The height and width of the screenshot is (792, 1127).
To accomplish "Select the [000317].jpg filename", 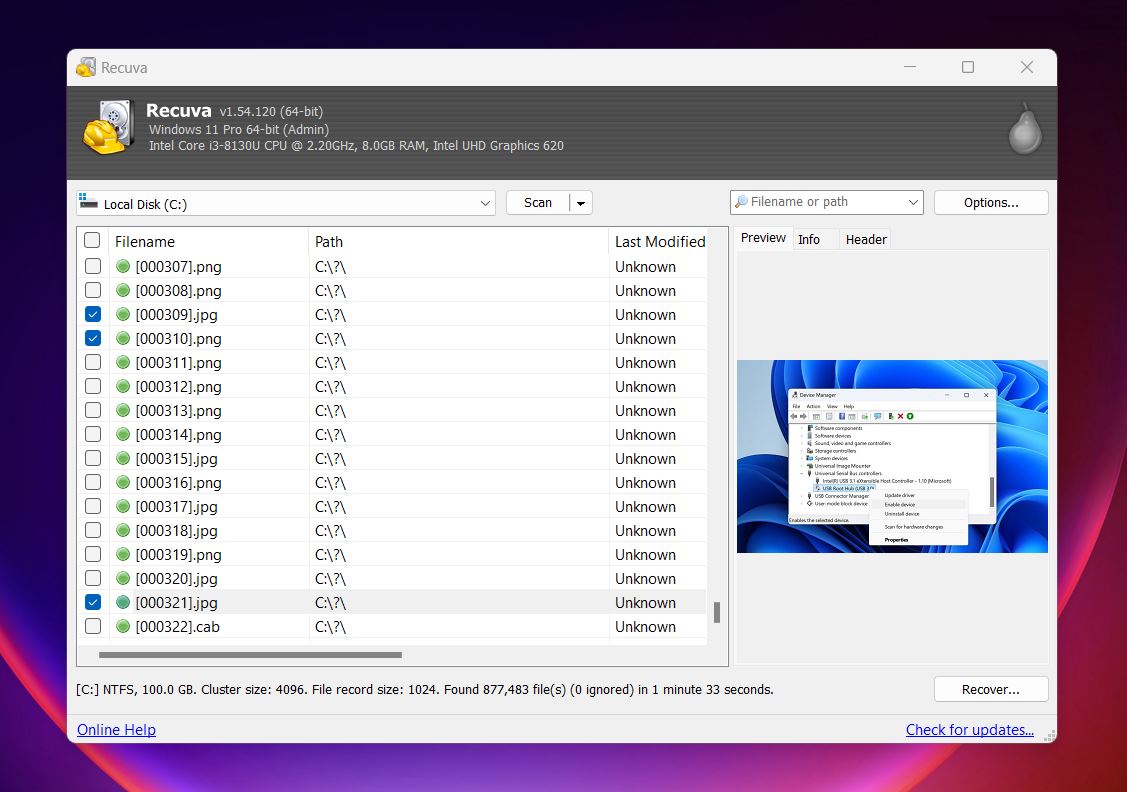I will [176, 507].
